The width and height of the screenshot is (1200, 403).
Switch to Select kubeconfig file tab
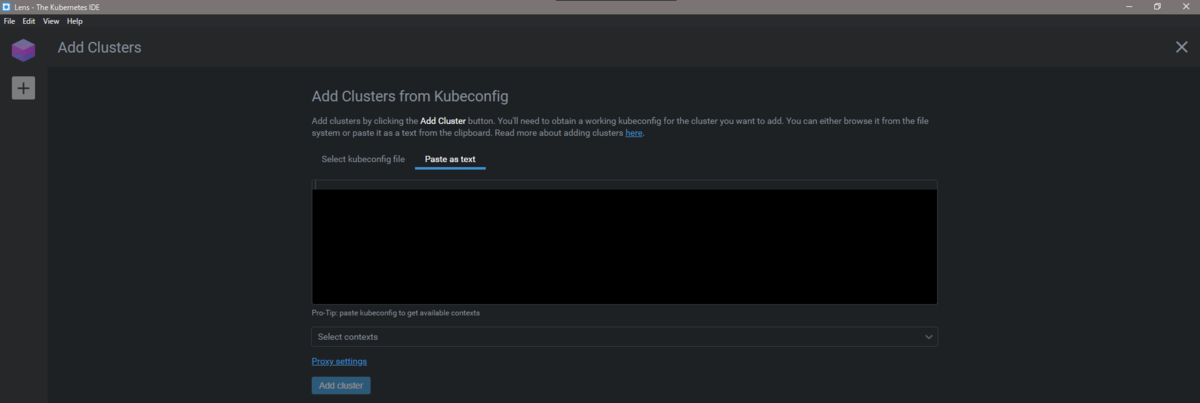tap(363, 159)
